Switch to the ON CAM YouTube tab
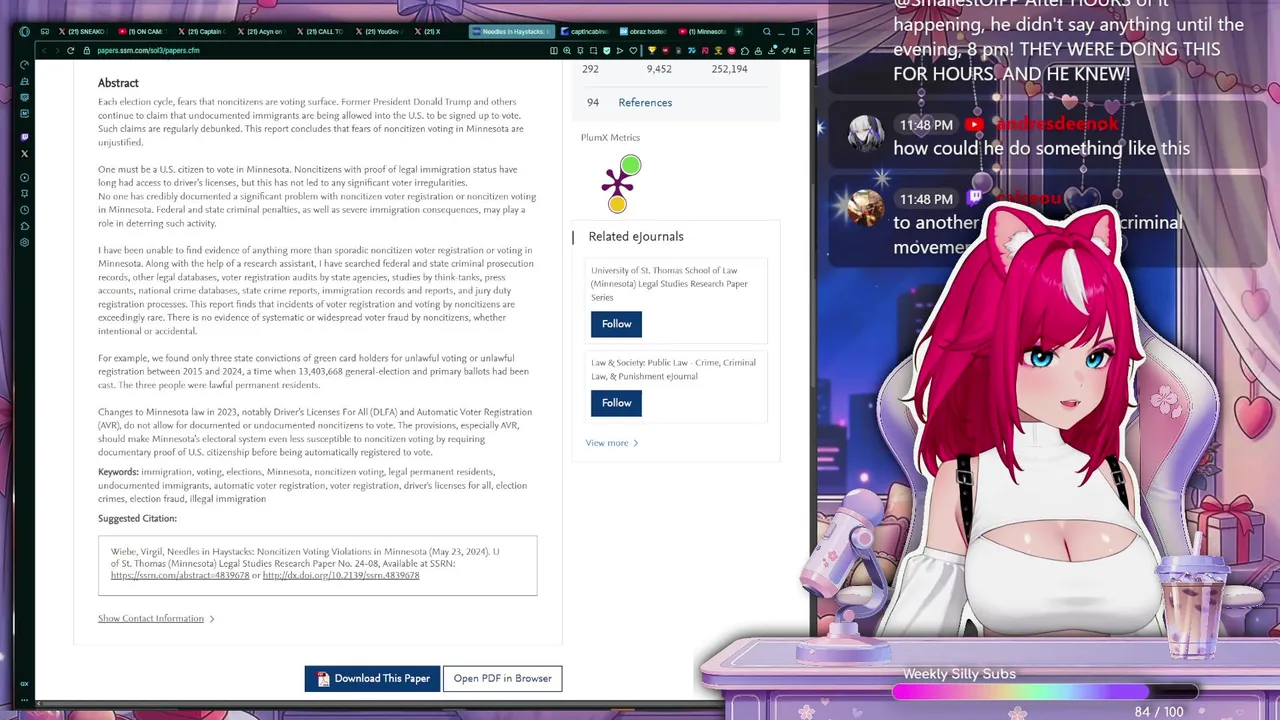 coord(142,32)
